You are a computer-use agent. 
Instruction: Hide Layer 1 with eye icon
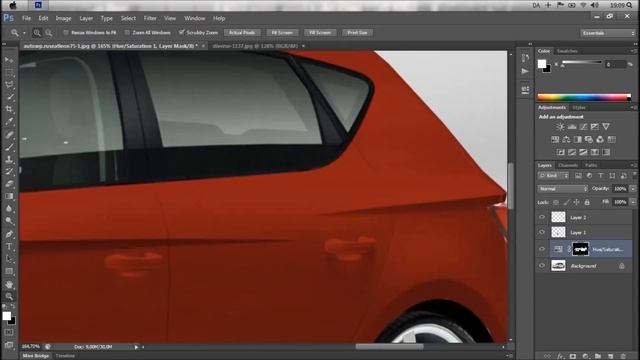(x=542, y=232)
